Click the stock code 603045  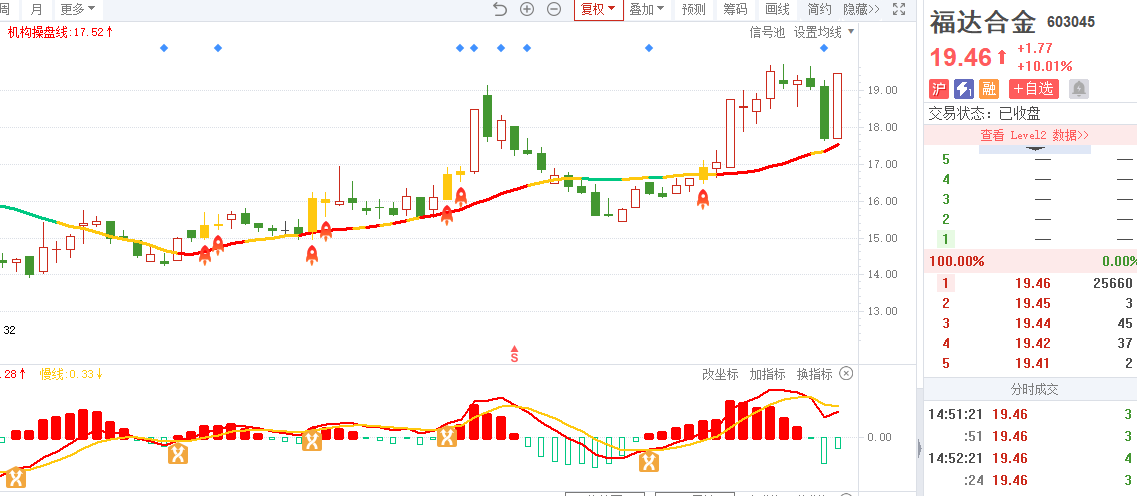coord(1071,22)
